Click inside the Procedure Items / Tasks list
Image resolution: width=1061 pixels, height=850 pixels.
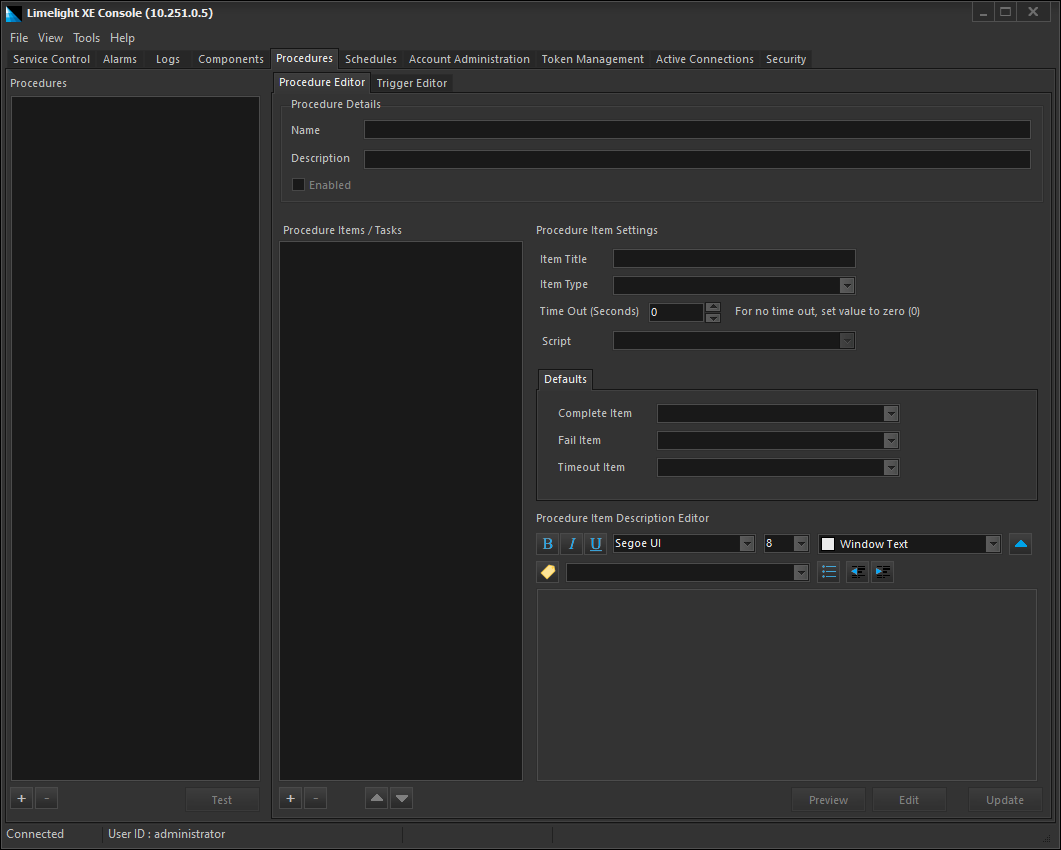tap(401, 511)
